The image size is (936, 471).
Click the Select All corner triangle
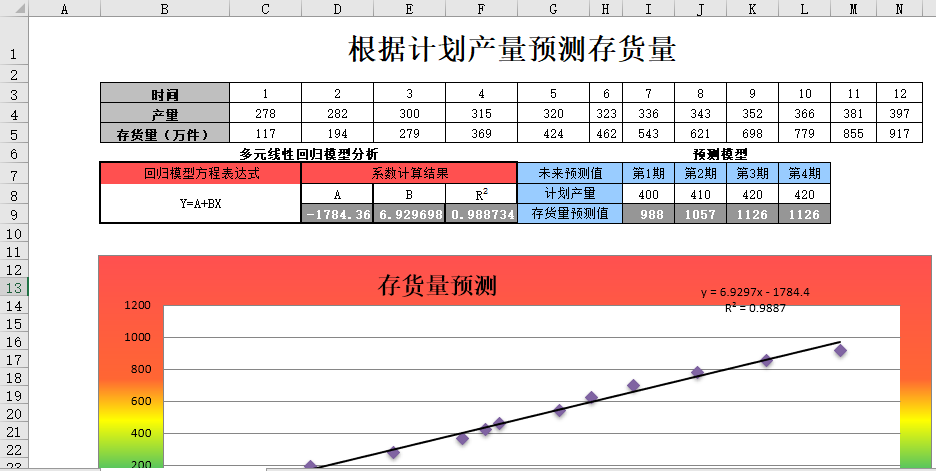[x=14, y=9]
